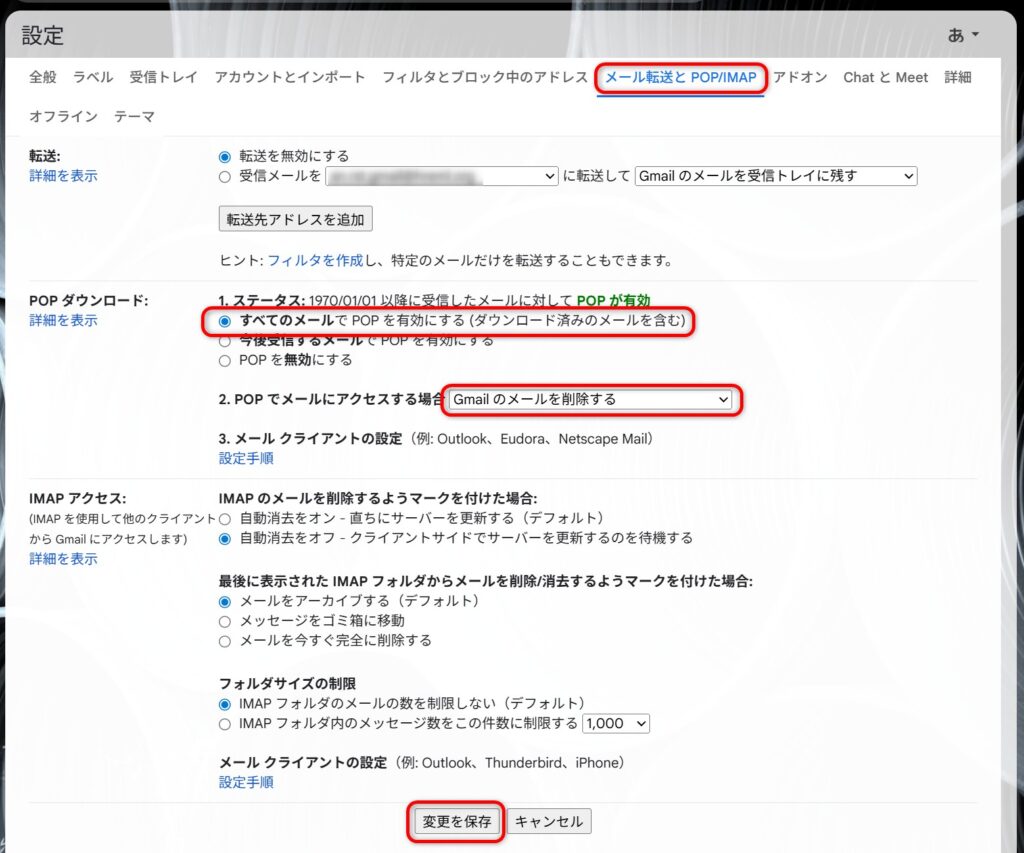Open the forwarding address dropdown
This screenshot has width=1024, height=853.
[x=440, y=176]
